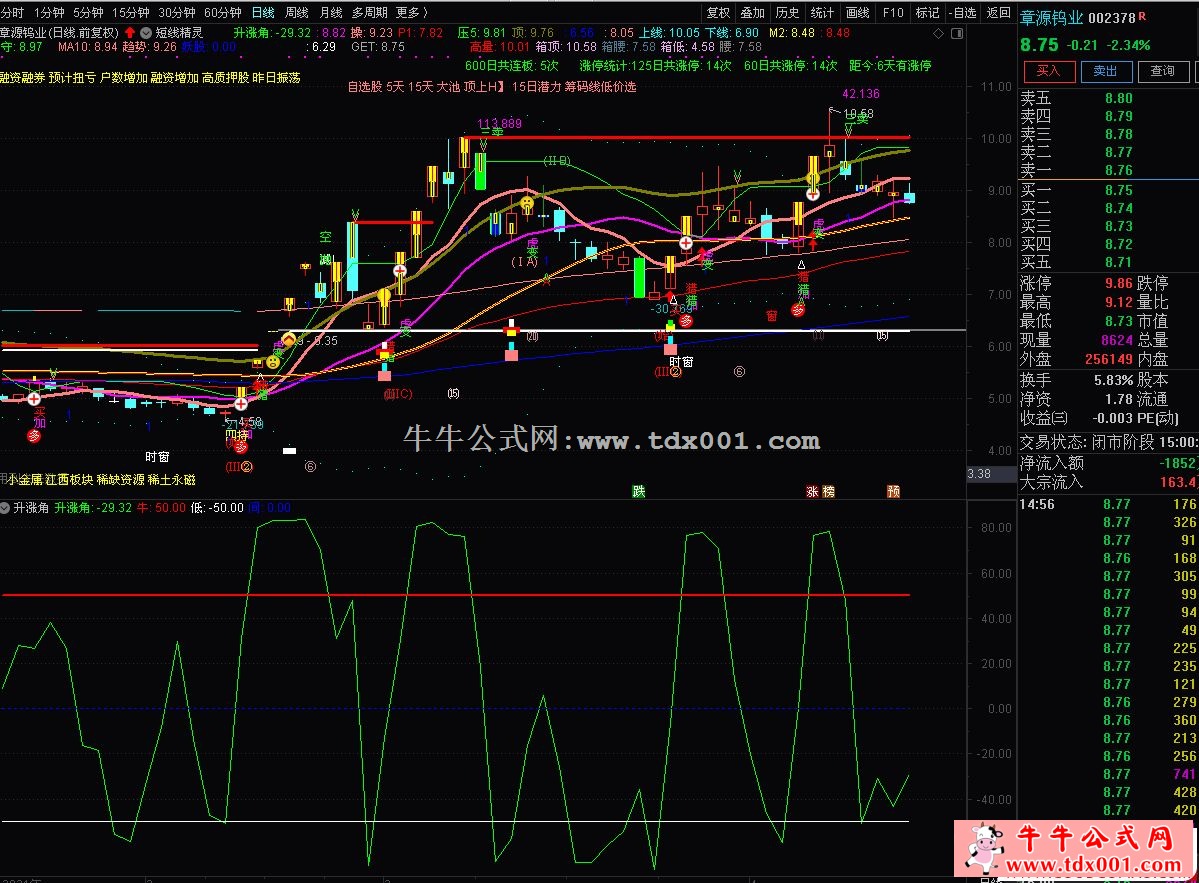Click the white 时窗 label at bottom left of the main chart

tap(157, 457)
